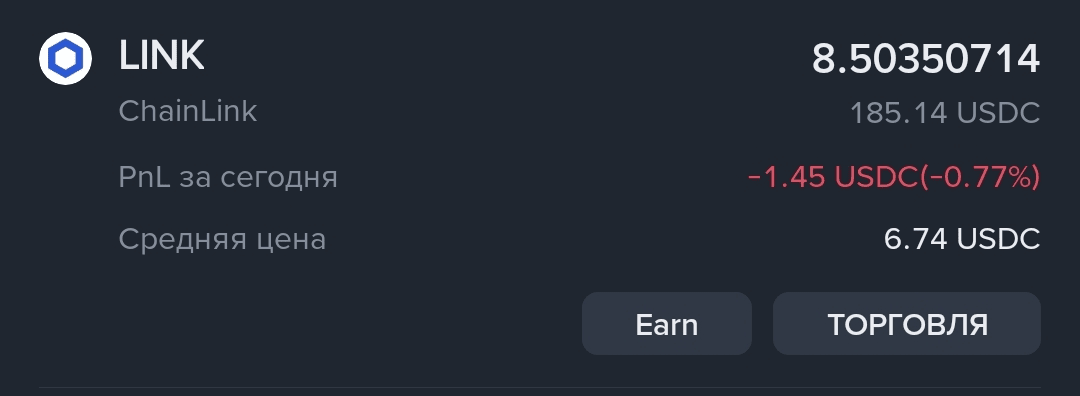Click the 185.14 USDC valuation
The width and height of the screenshot is (1080, 396).
coord(945,114)
